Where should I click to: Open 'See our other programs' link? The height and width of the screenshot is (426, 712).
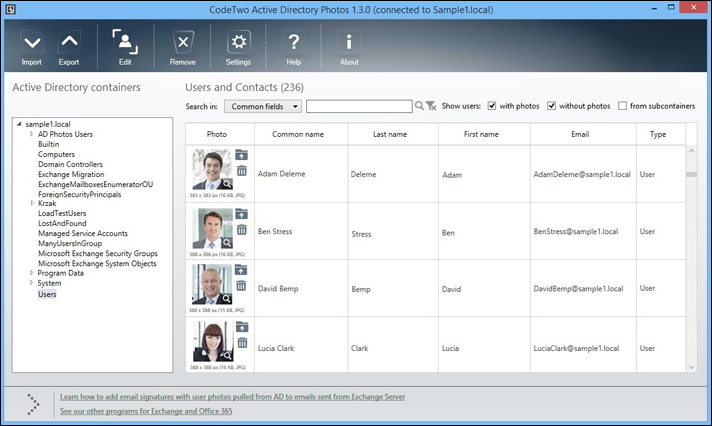146,411
